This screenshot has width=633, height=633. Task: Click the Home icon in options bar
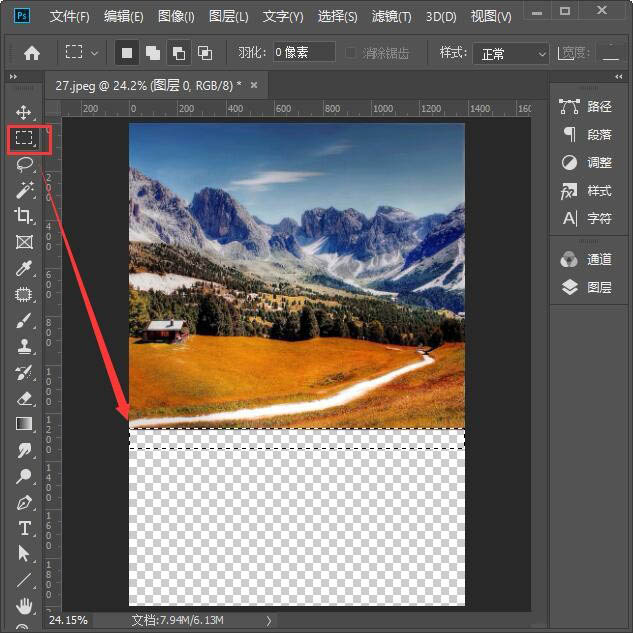point(32,53)
